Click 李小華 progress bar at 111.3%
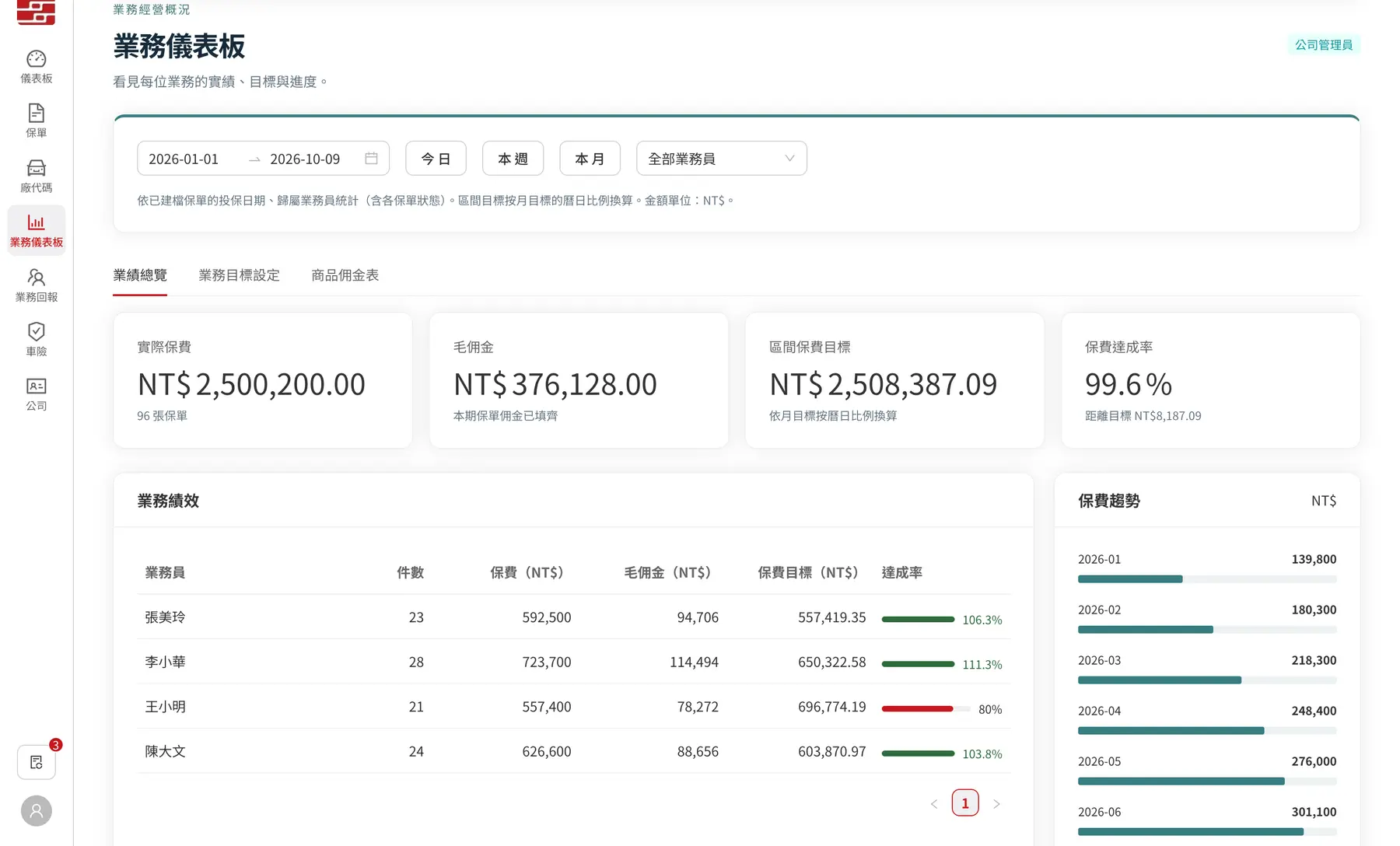1400x846 pixels. tap(918, 664)
